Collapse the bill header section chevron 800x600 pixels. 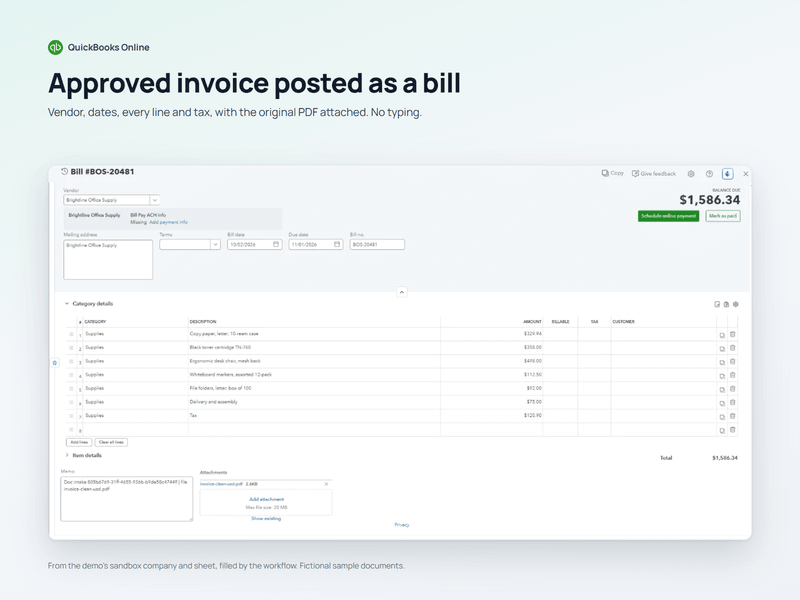402,292
